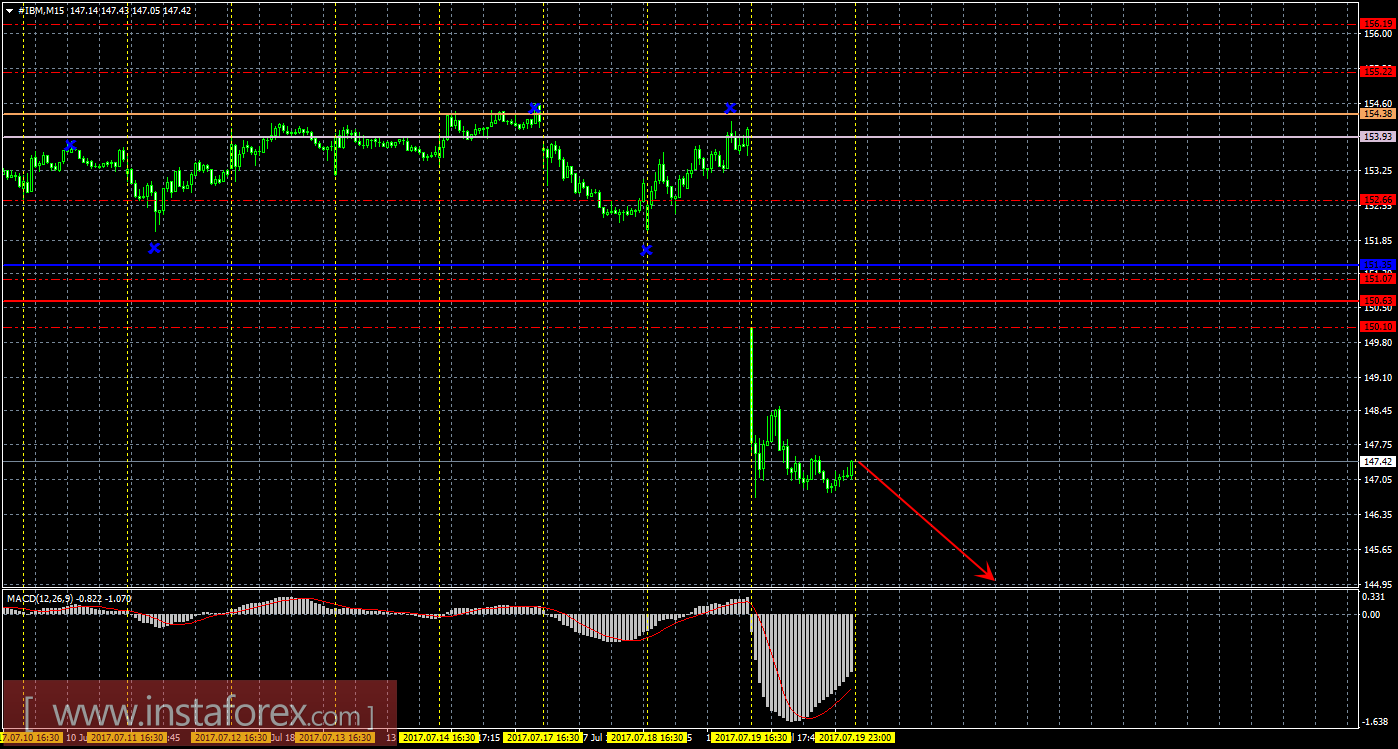This screenshot has height=749, width=1398.
Task: Select the 153.93 price level tag
Action: coord(1379,136)
